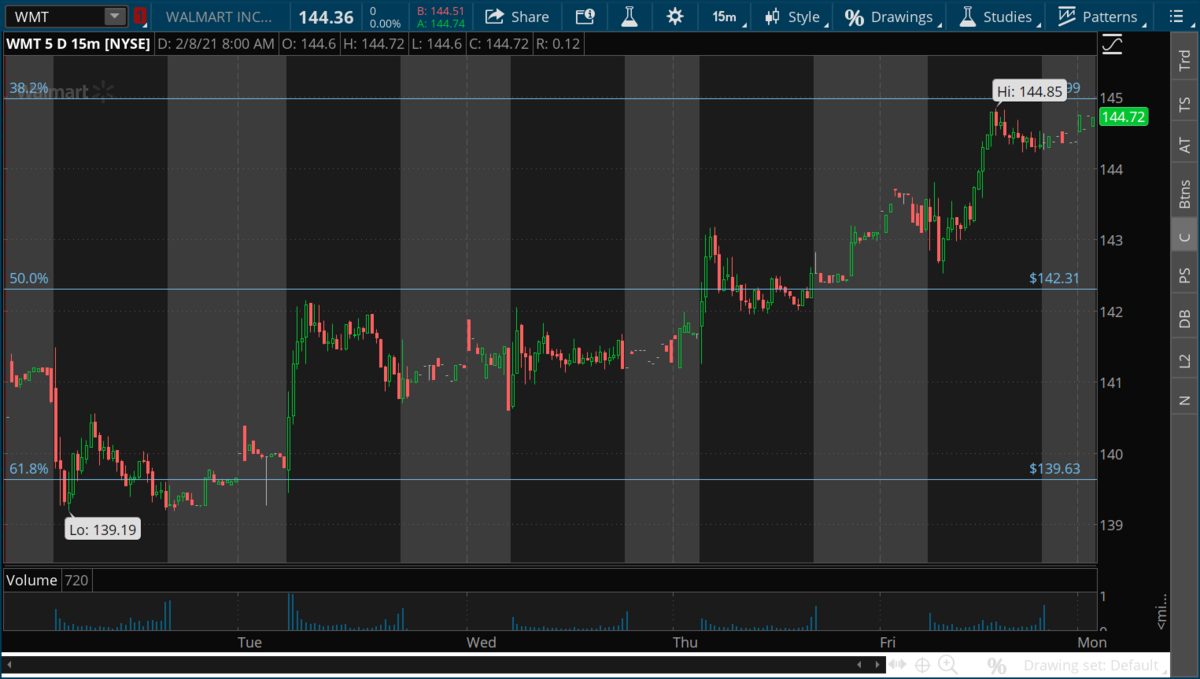1200x679 pixels.
Task: Open chart settings gear icon
Action: click(675, 16)
